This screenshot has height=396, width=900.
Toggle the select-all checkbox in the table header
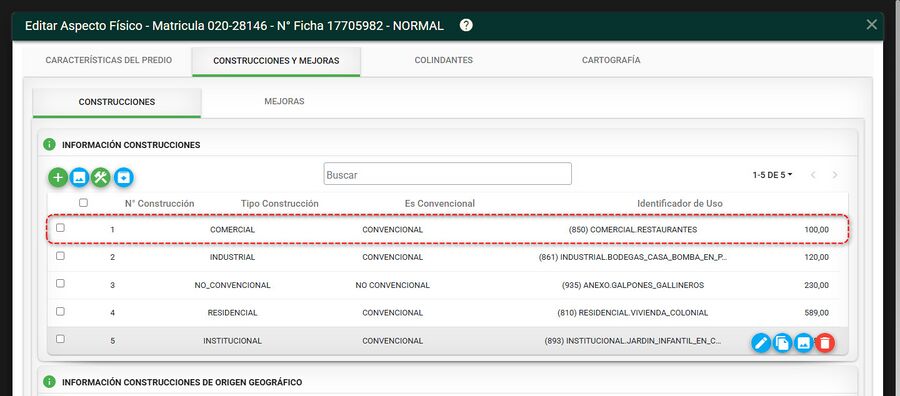[83, 203]
